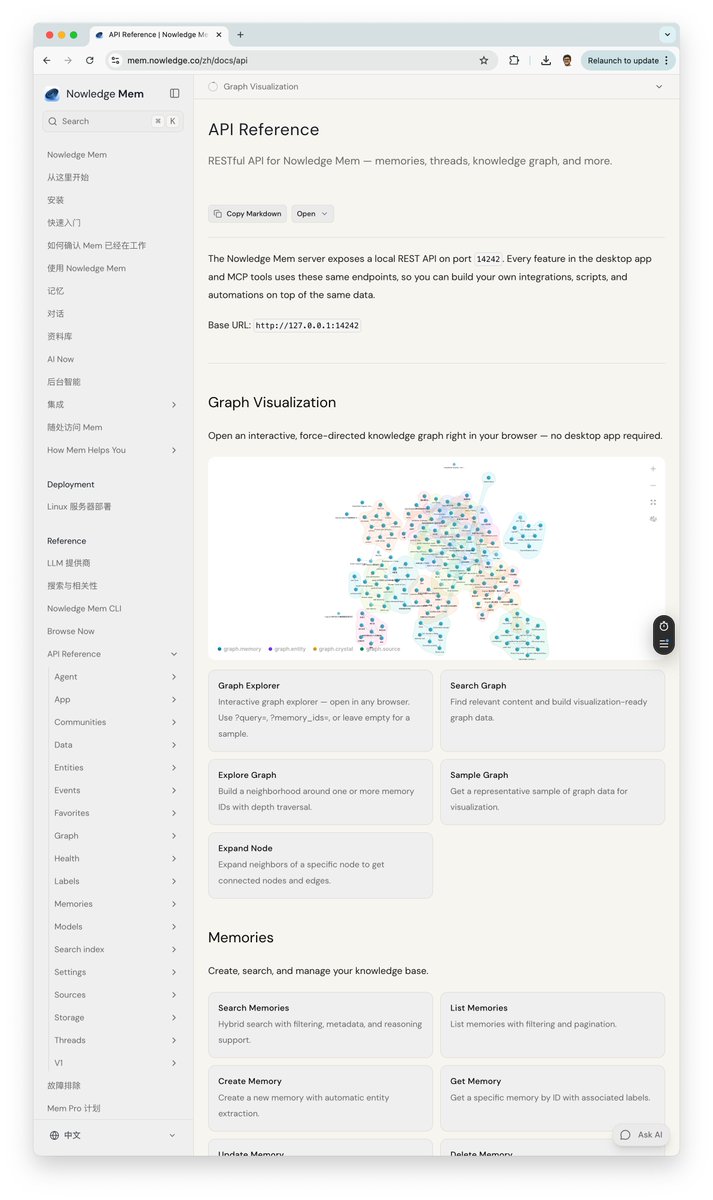Go to the 快速入门 sidebar page
713x1200 pixels.
[x=64, y=223]
